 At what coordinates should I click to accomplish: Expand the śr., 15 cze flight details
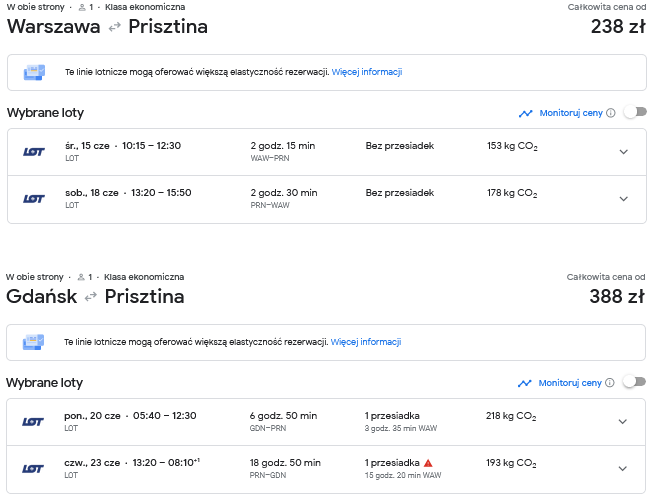tap(623, 152)
